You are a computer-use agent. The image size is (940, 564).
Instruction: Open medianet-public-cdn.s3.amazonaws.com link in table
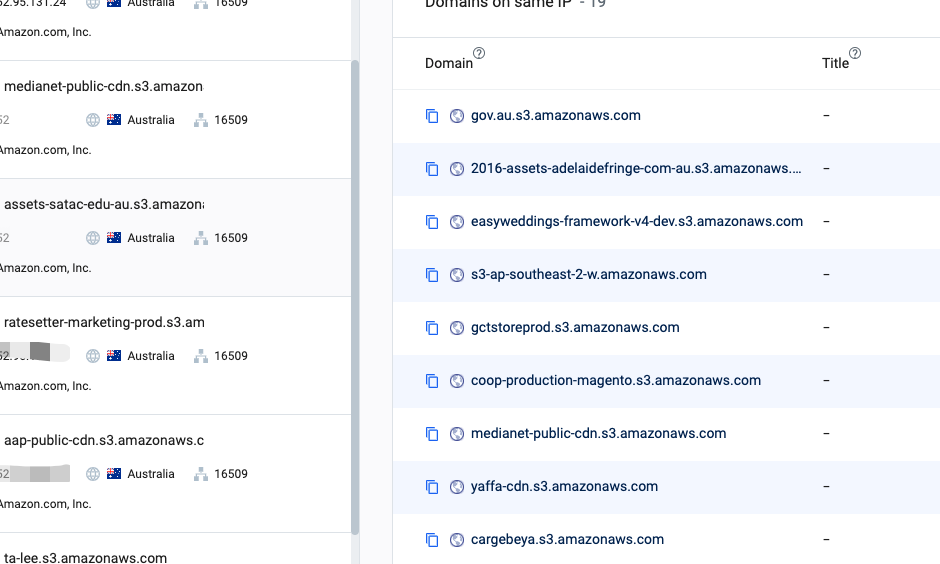[598, 433]
